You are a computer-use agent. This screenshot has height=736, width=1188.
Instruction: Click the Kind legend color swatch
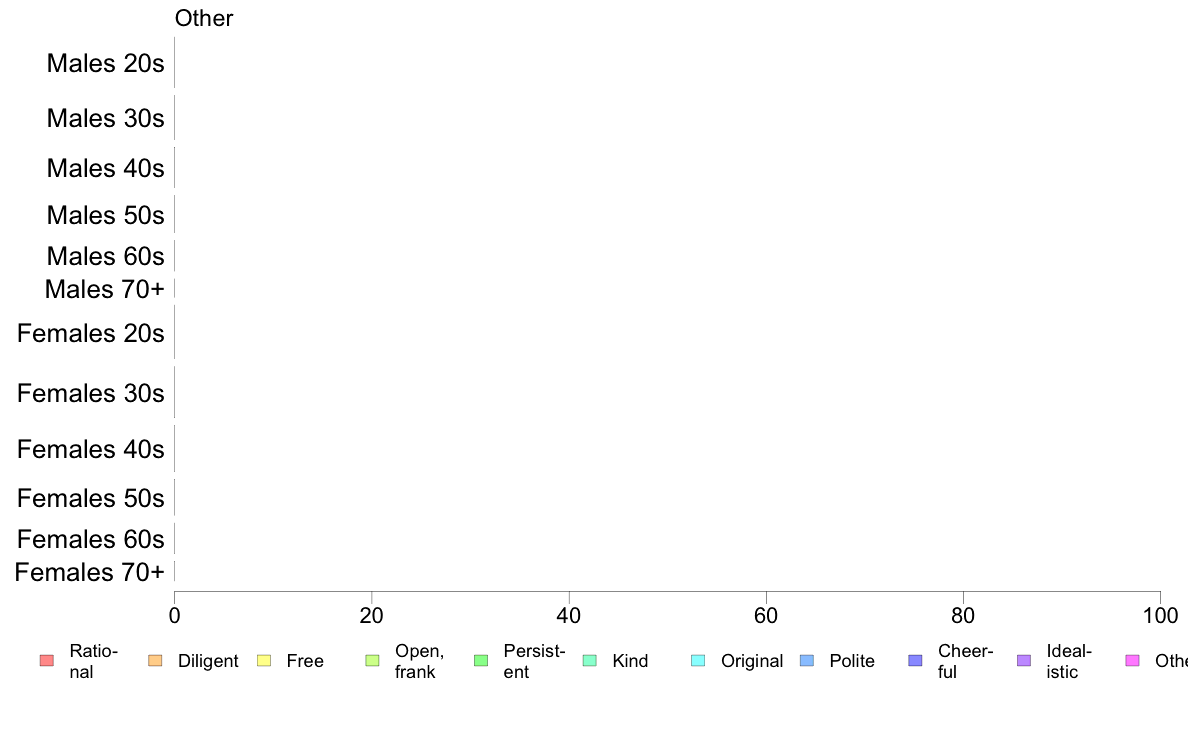(589, 661)
